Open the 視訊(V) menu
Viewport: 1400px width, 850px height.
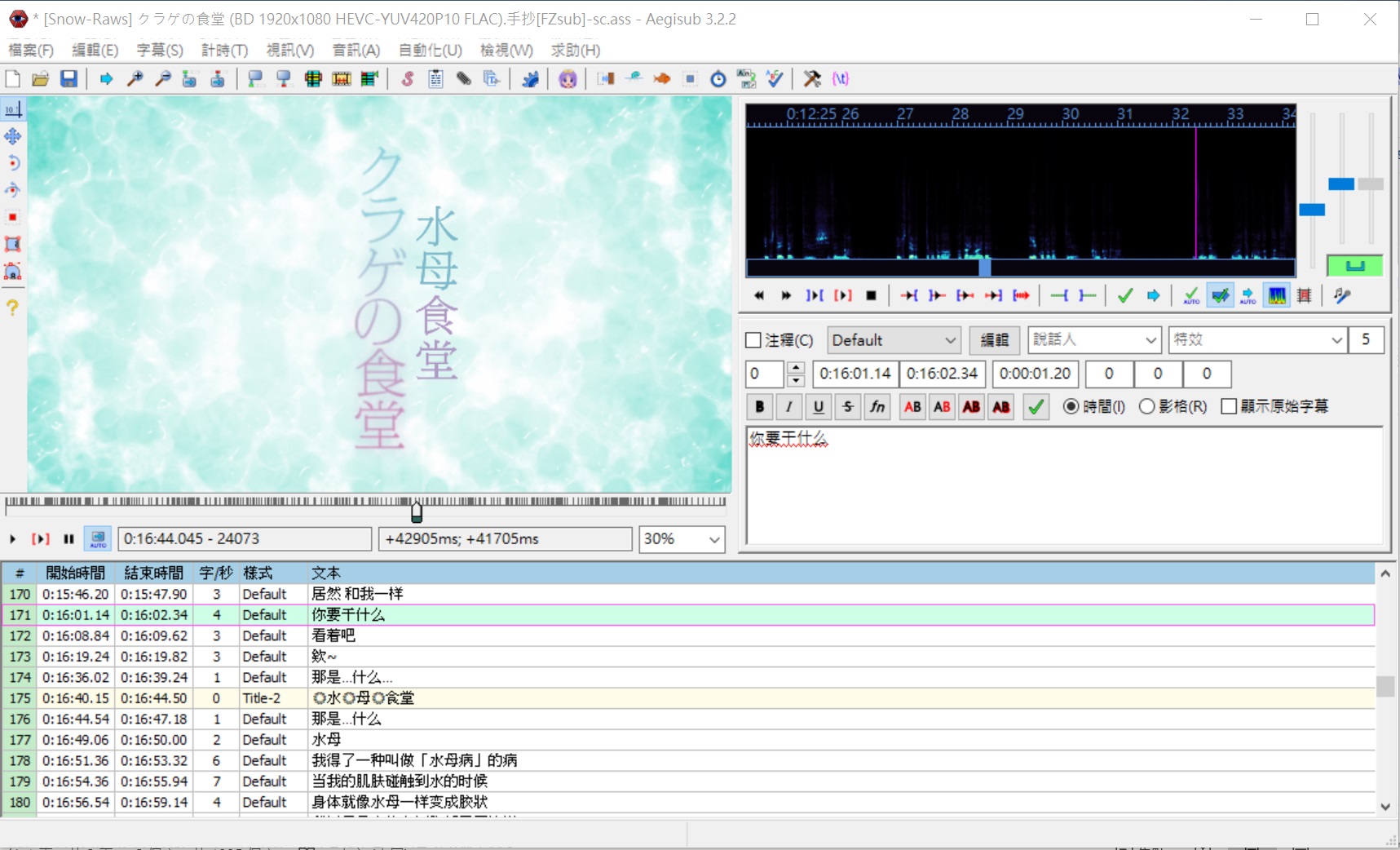coord(290,50)
